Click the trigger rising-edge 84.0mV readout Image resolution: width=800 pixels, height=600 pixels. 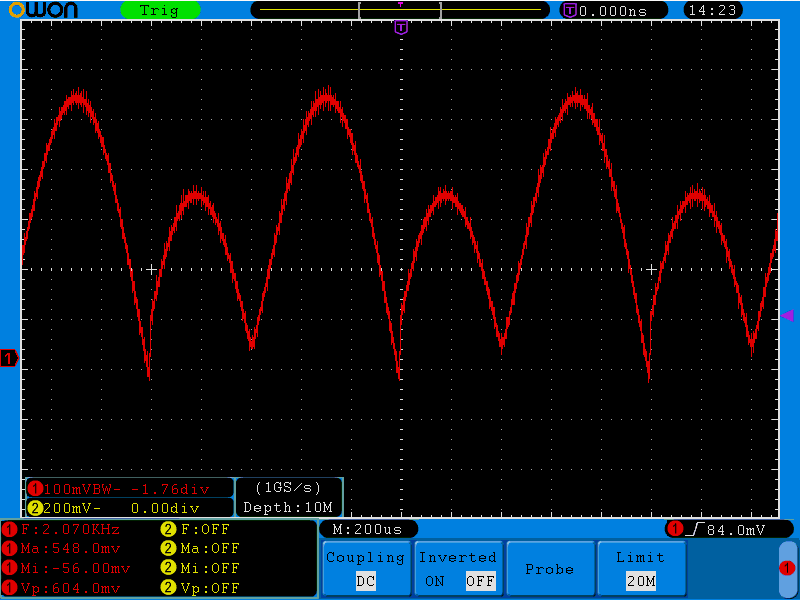721,528
